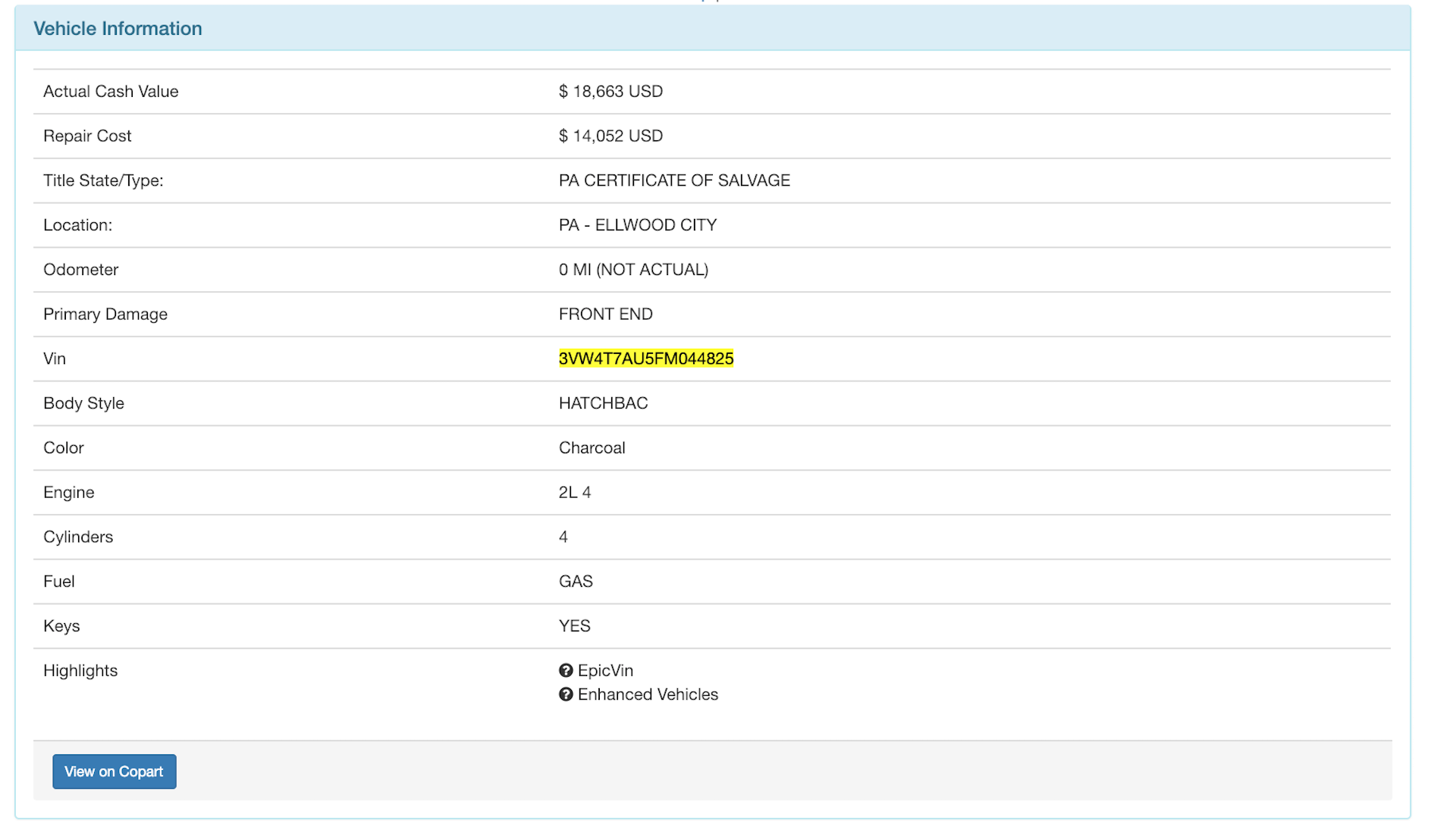Click the HATCHBAC body style value
The width and height of the screenshot is (1456, 821).
click(x=603, y=403)
